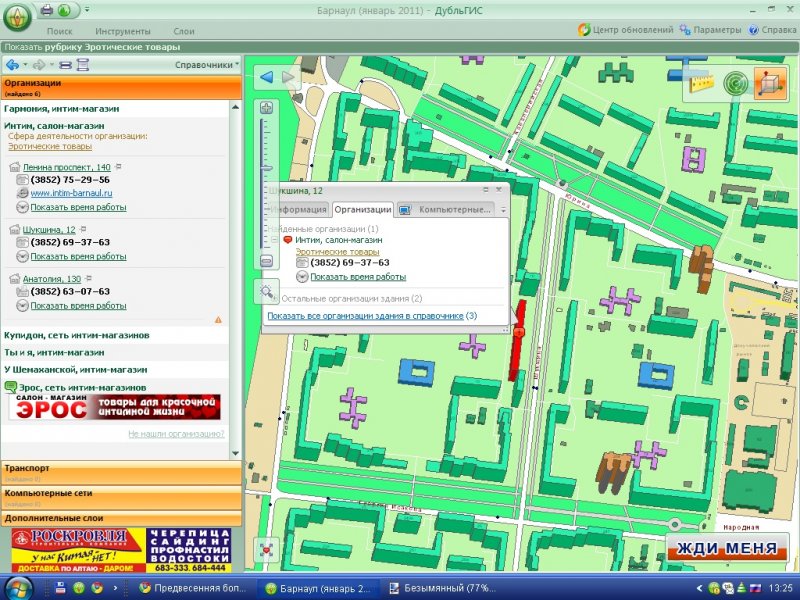Open the Поиск ribbon tab

60,31
